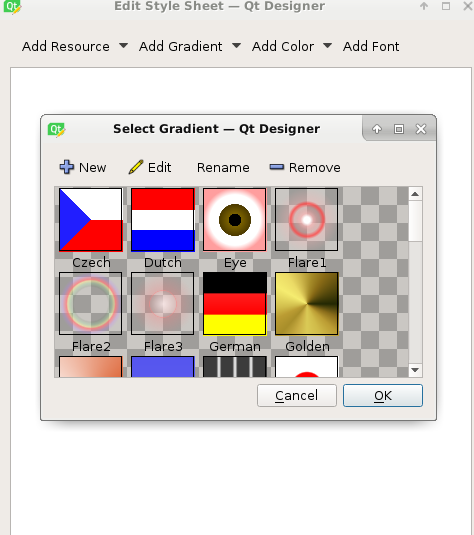This screenshot has width=474, height=535.
Task: Choose the Flare3 gradient preset
Action: (x=163, y=304)
